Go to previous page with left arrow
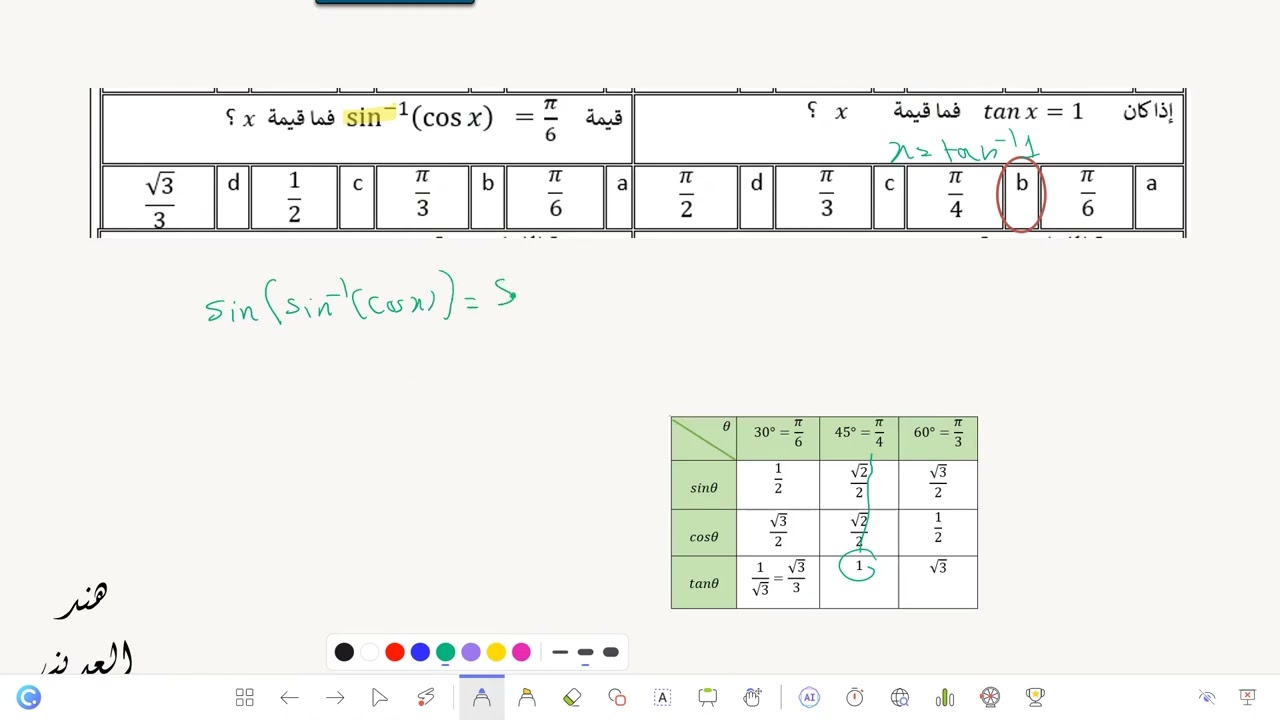The height and width of the screenshot is (720, 1280). [290, 698]
